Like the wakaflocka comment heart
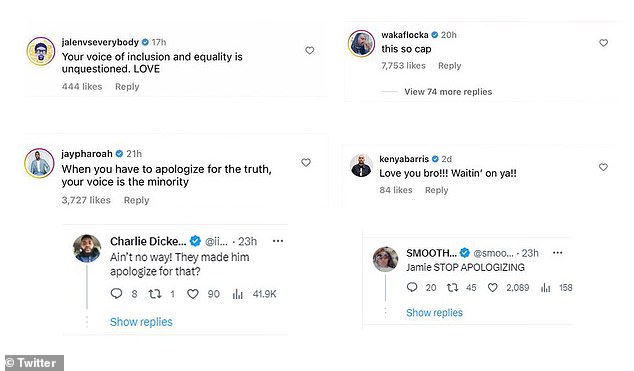This screenshot has width=634, height=371. pos(603,42)
